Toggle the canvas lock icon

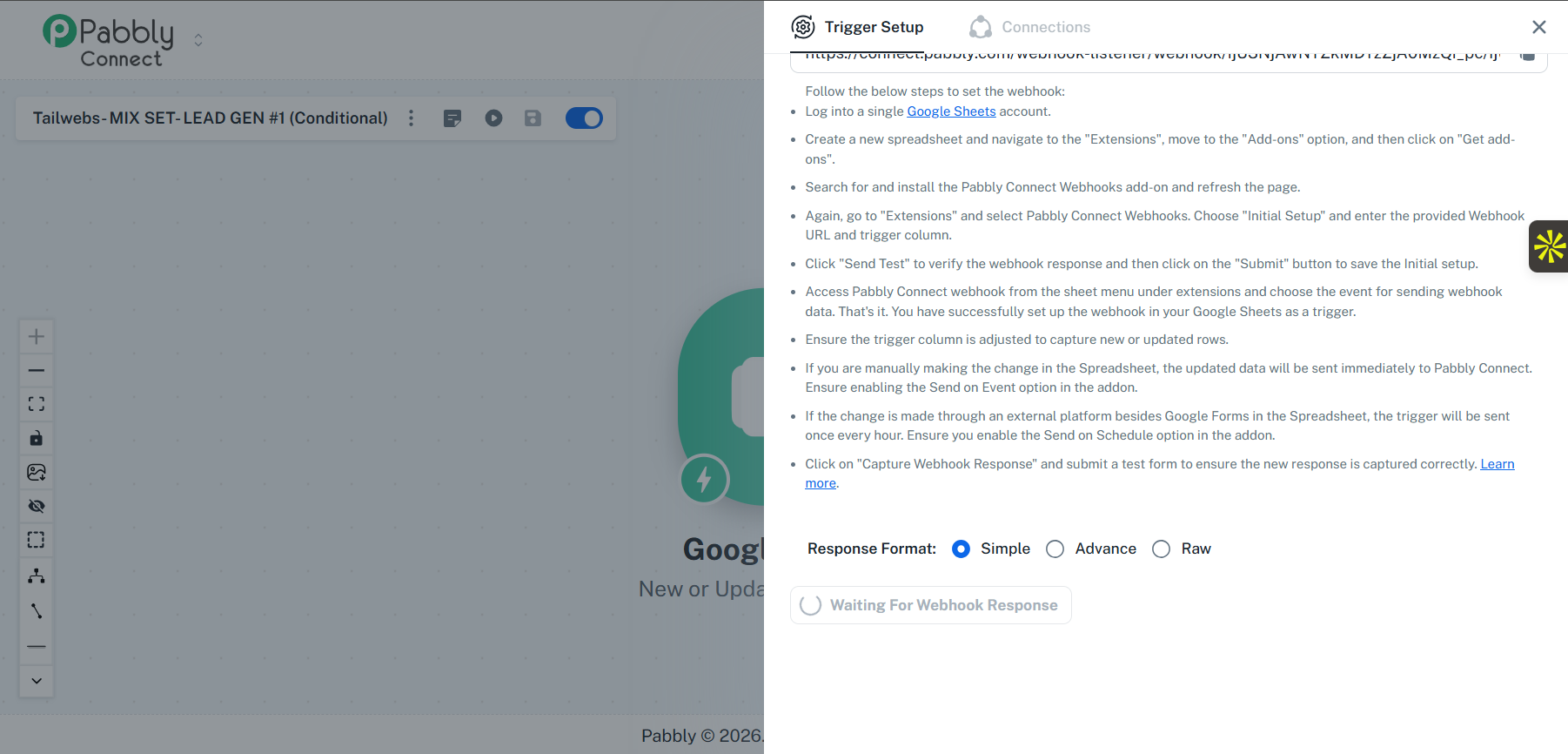37,439
